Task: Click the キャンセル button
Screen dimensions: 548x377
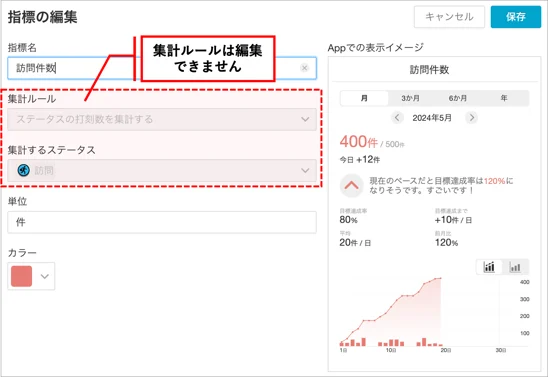Action: pos(449,16)
